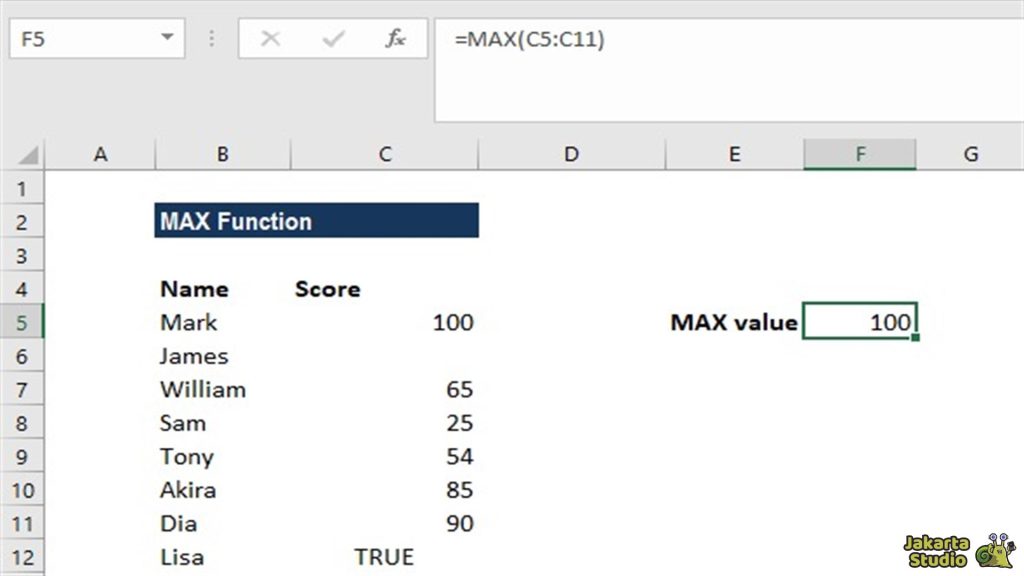Select the cell containing Akira

pyautogui.click(x=223, y=490)
